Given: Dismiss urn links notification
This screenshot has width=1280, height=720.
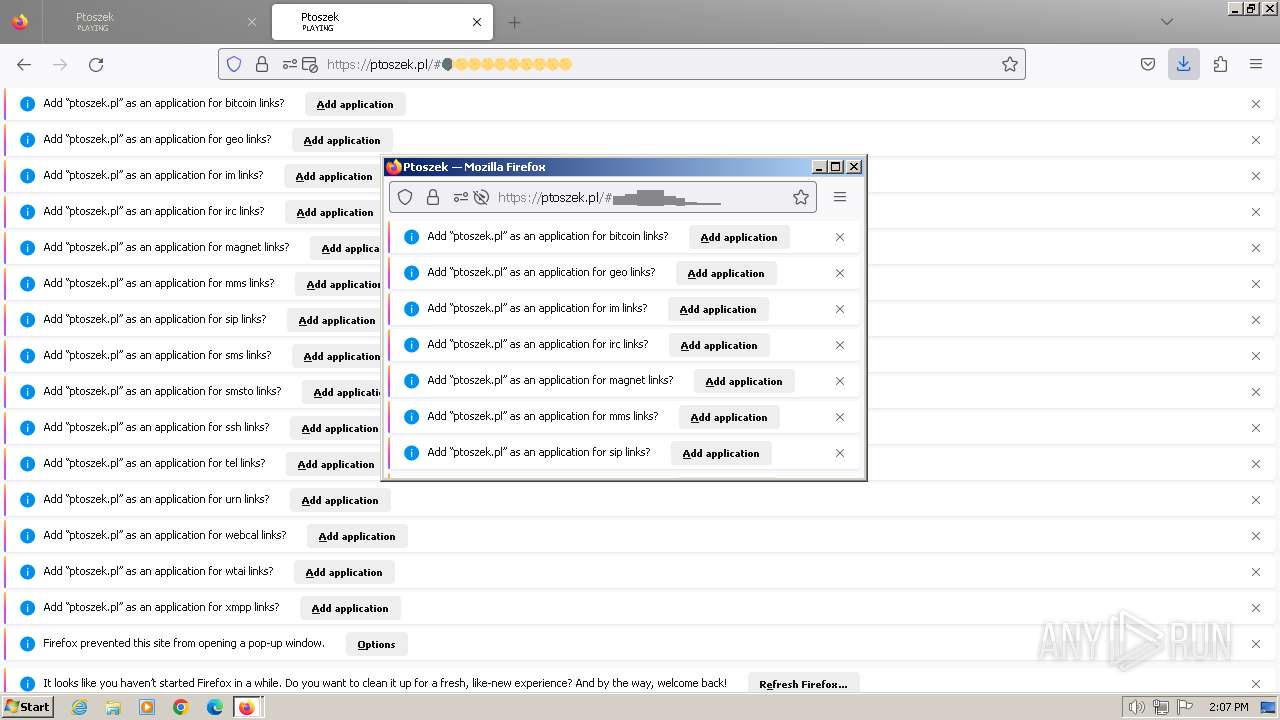Looking at the screenshot, I should pyautogui.click(x=1256, y=500).
